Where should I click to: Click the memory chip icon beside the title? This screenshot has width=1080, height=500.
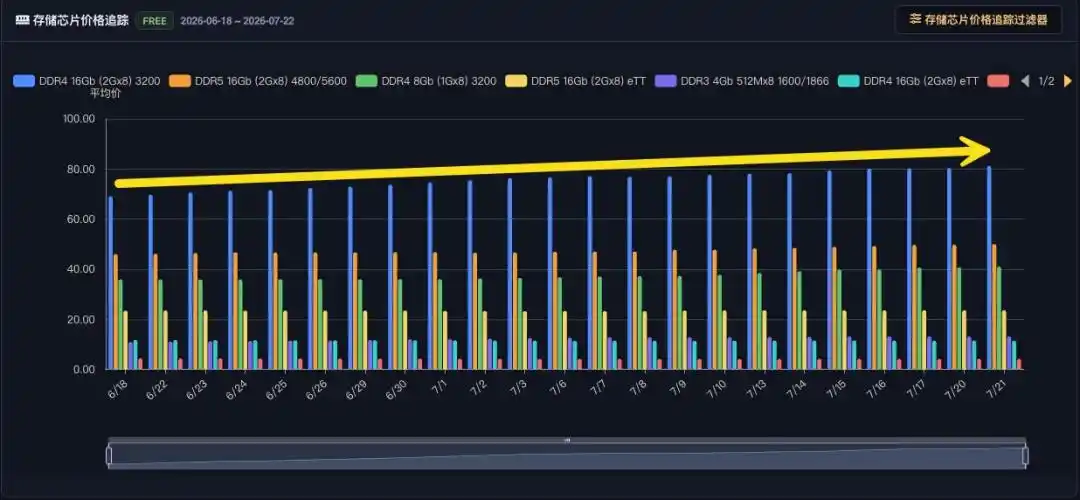click(22, 21)
